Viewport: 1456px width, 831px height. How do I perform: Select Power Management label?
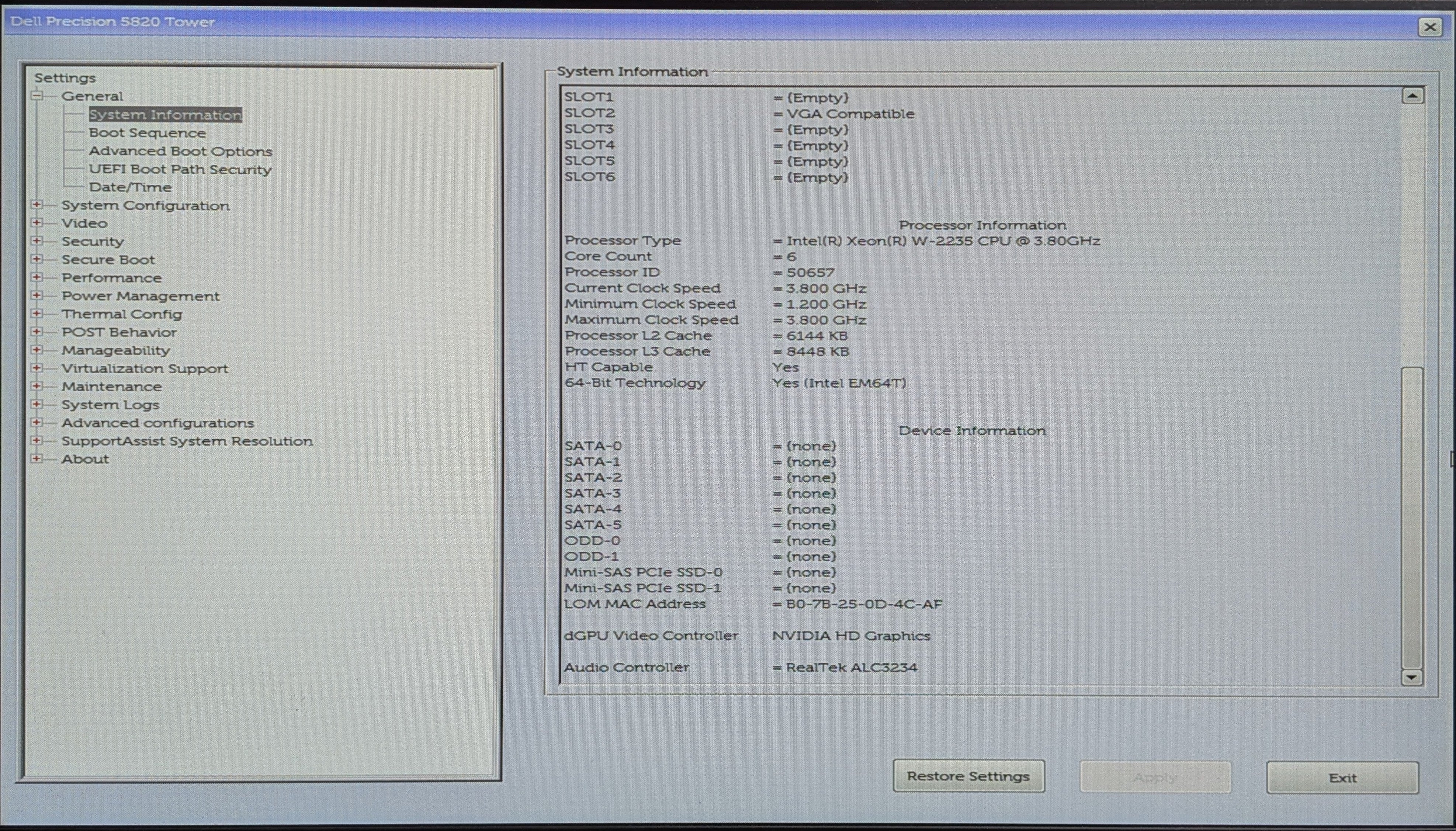pyautogui.click(x=141, y=296)
